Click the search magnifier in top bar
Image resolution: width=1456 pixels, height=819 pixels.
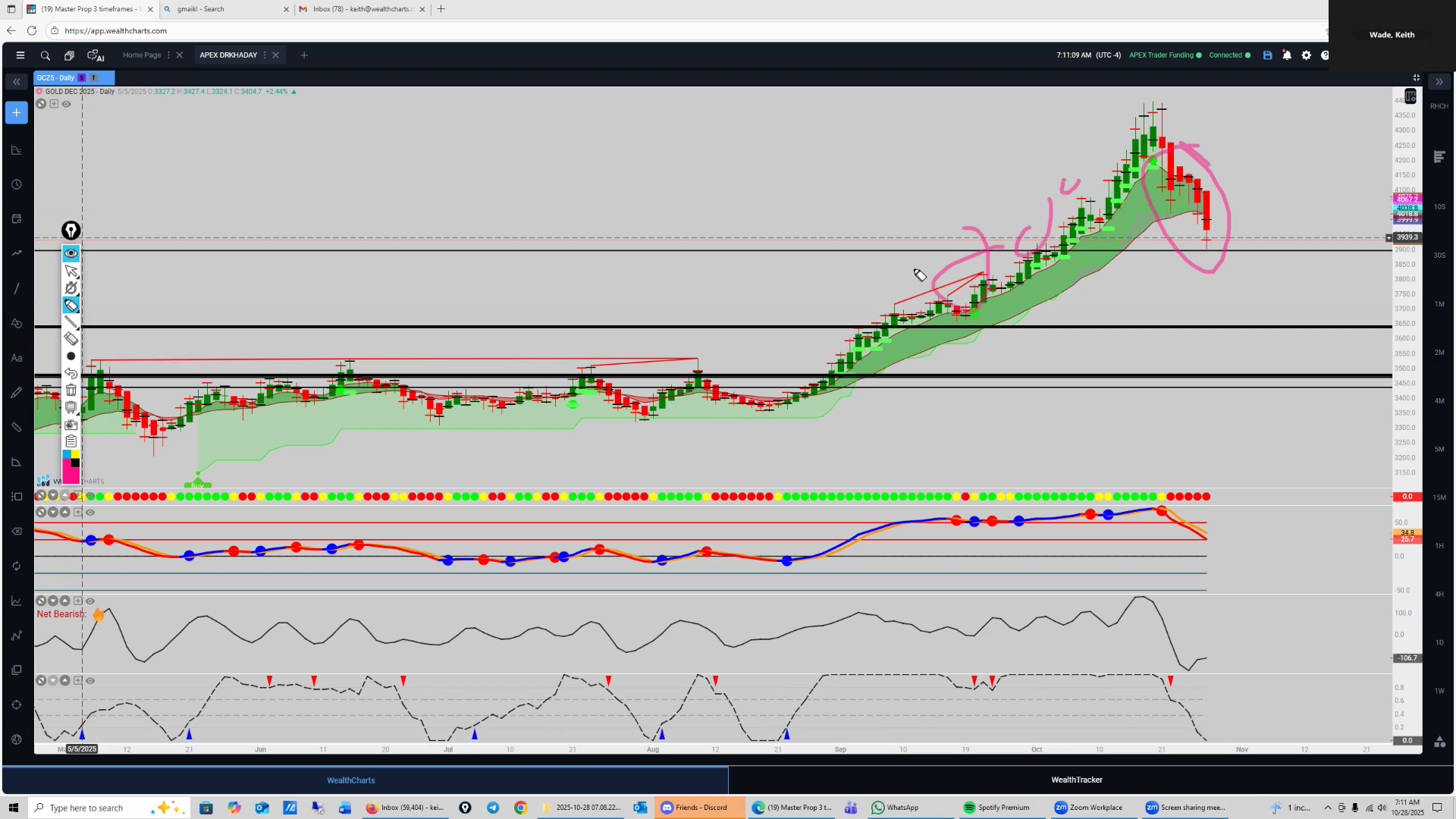[x=45, y=55]
